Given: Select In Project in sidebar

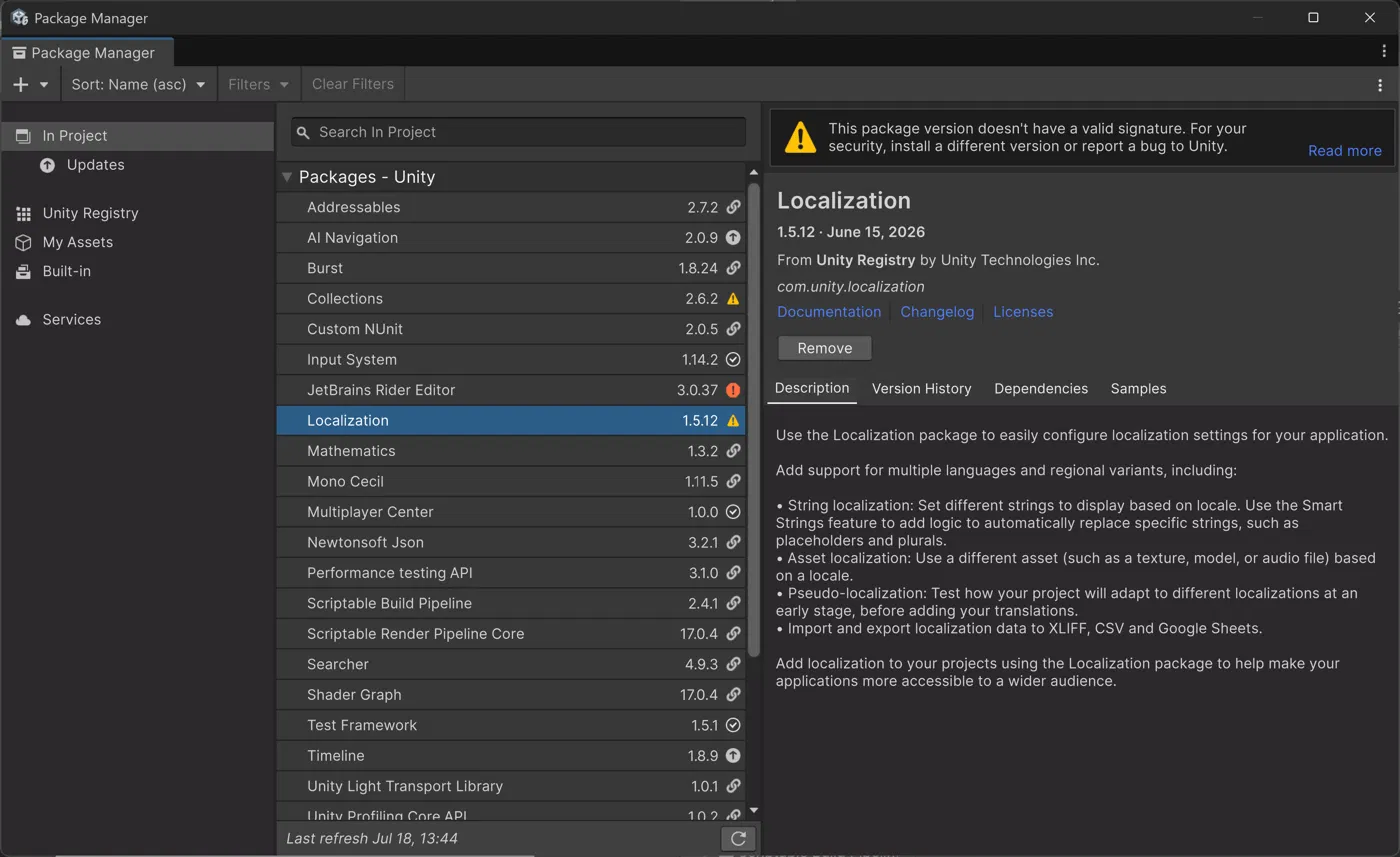Looking at the screenshot, I should click(137, 136).
